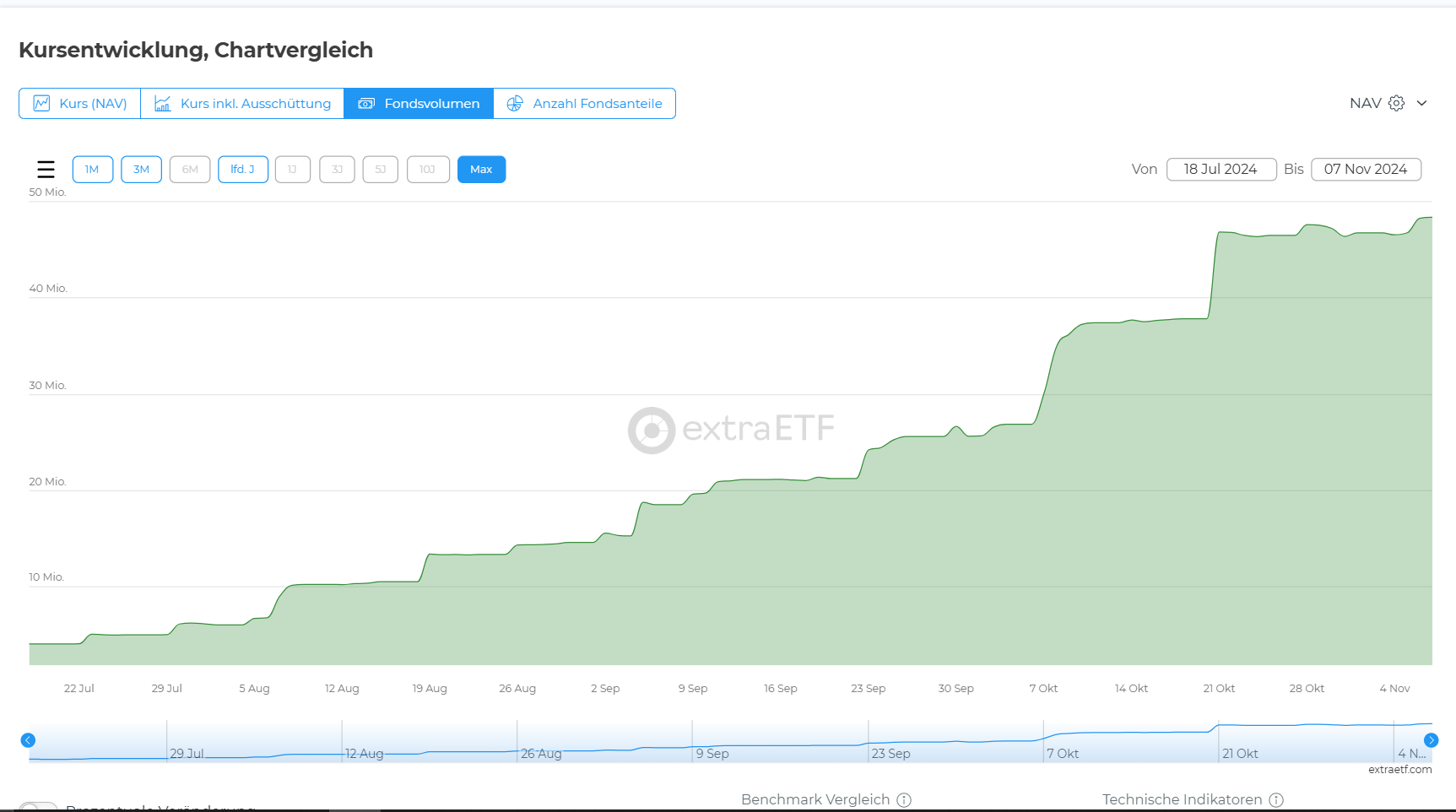
Task: Open the chart hamburger menu
Action: pos(46,170)
